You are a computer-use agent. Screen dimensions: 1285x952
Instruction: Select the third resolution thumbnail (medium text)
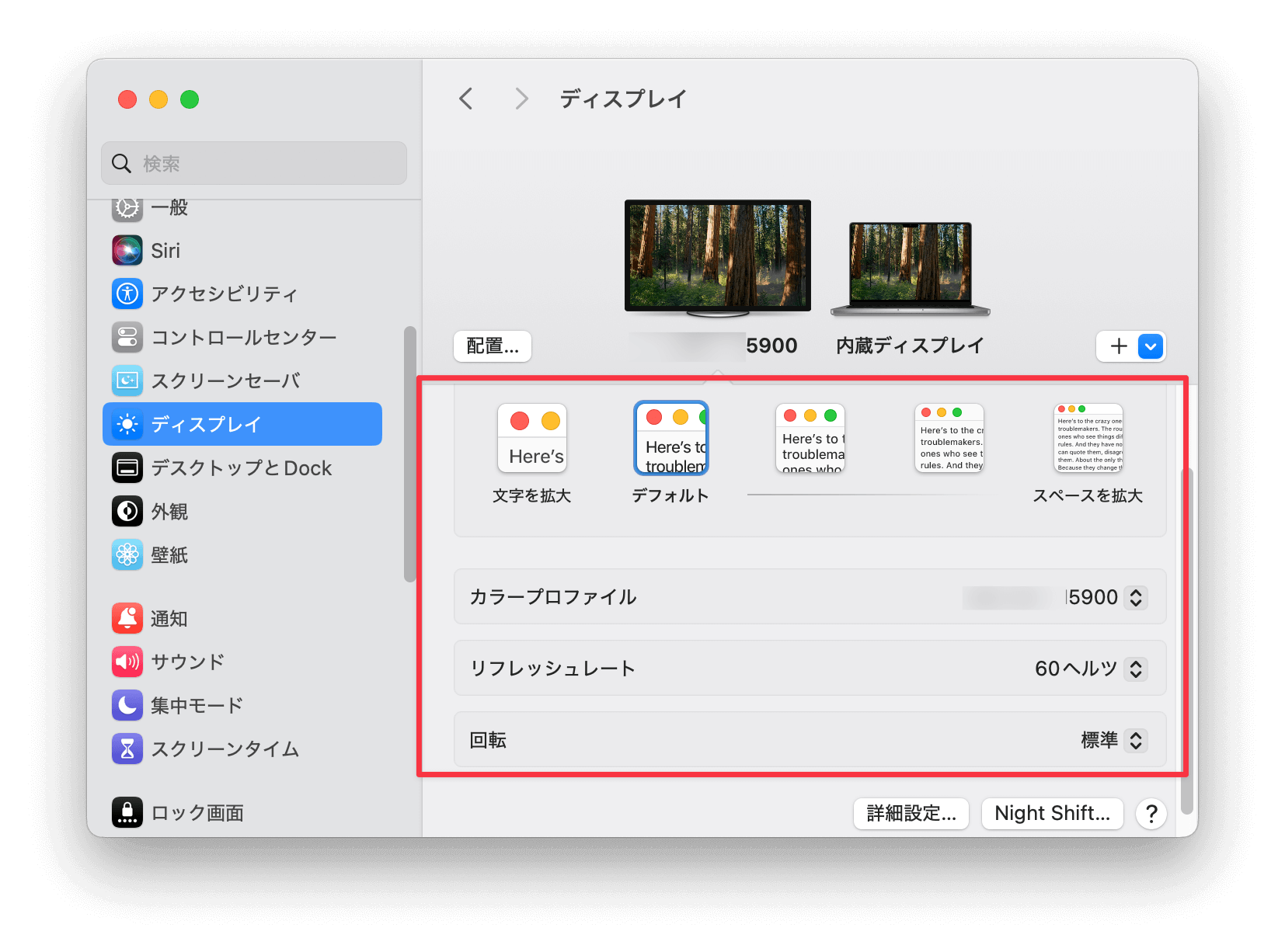point(810,438)
